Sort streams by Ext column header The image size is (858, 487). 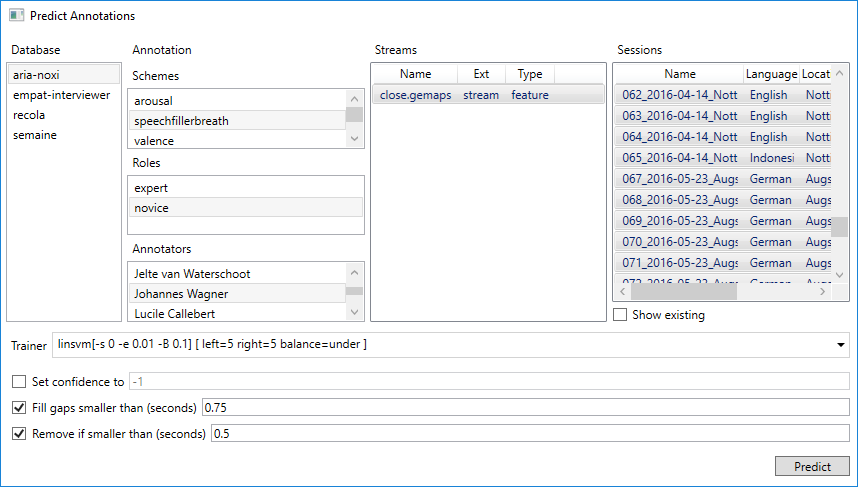[x=481, y=74]
